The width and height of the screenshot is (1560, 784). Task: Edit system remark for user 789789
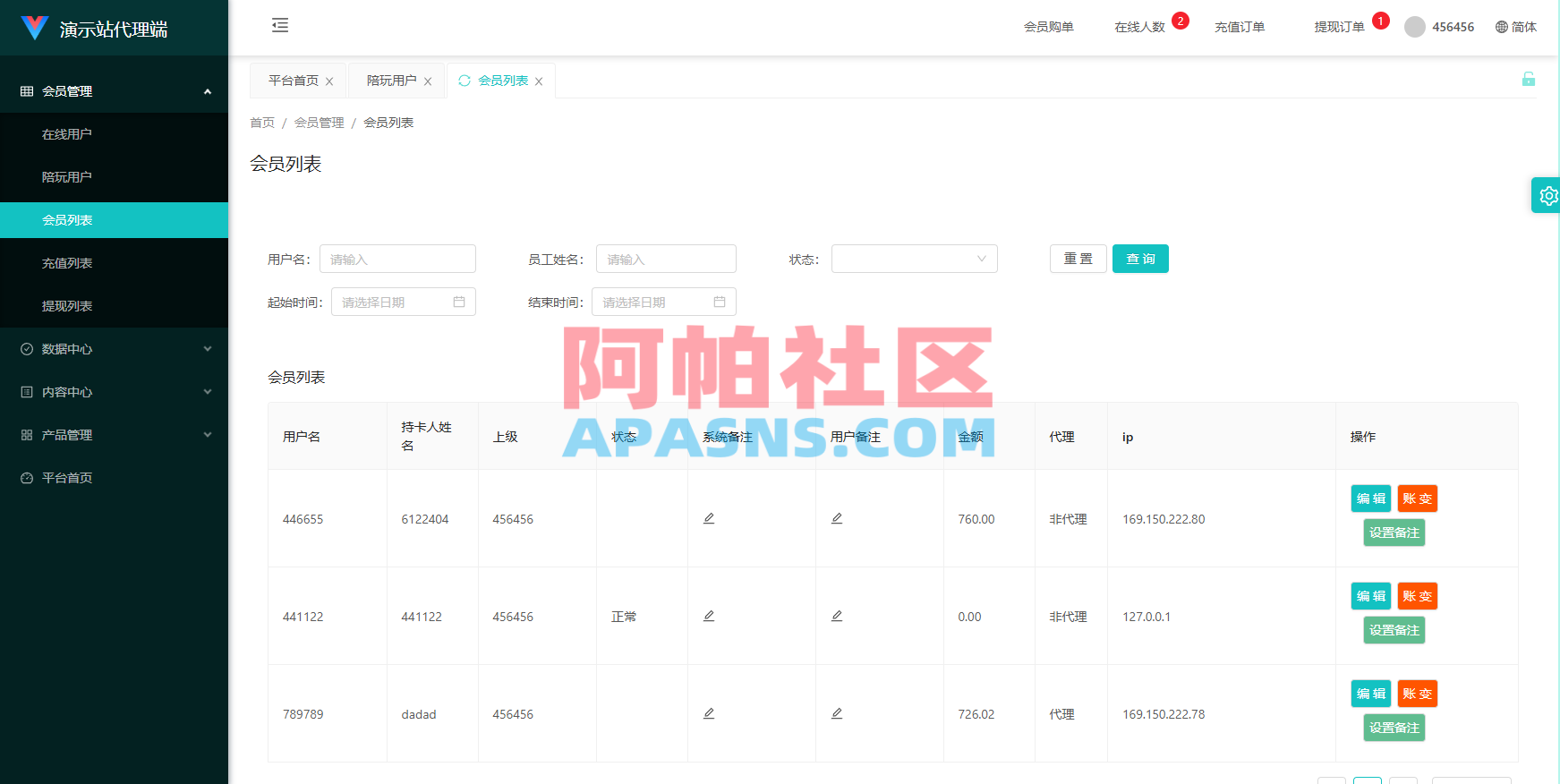click(x=709, y=713)
